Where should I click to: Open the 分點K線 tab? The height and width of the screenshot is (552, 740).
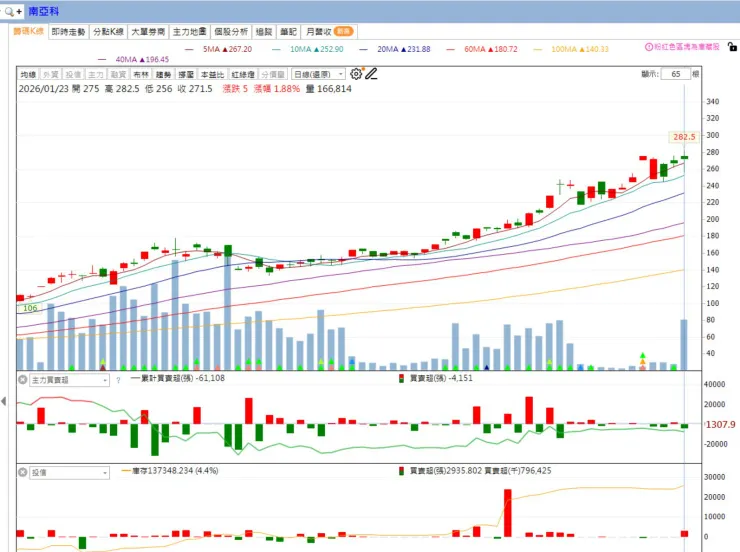(108, 32)
